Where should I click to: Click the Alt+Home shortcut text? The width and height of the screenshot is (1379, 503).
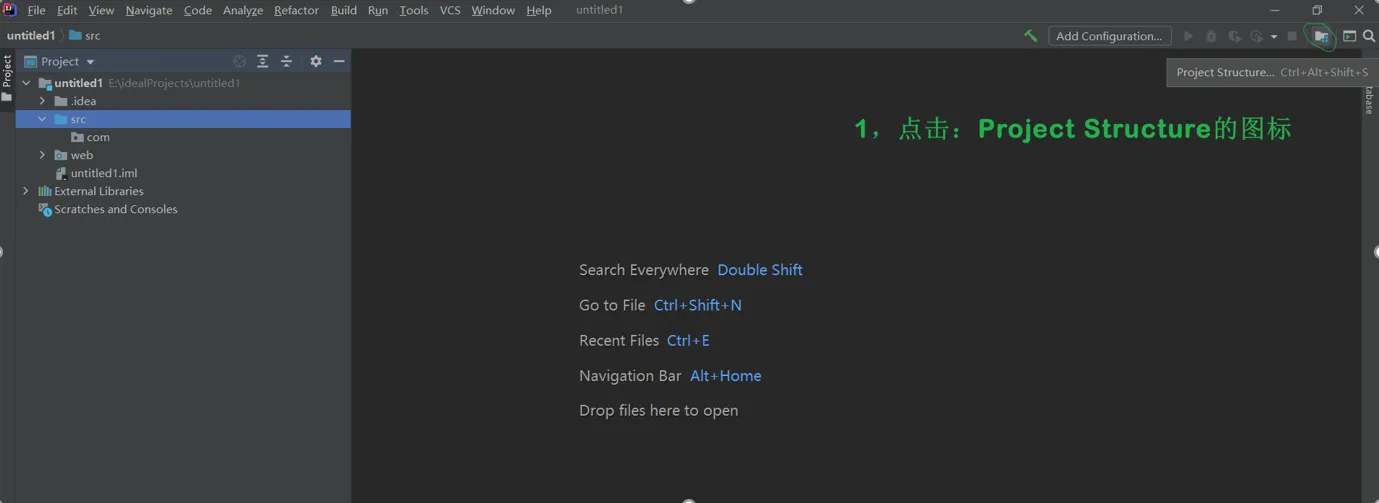[x=726, y=376]
